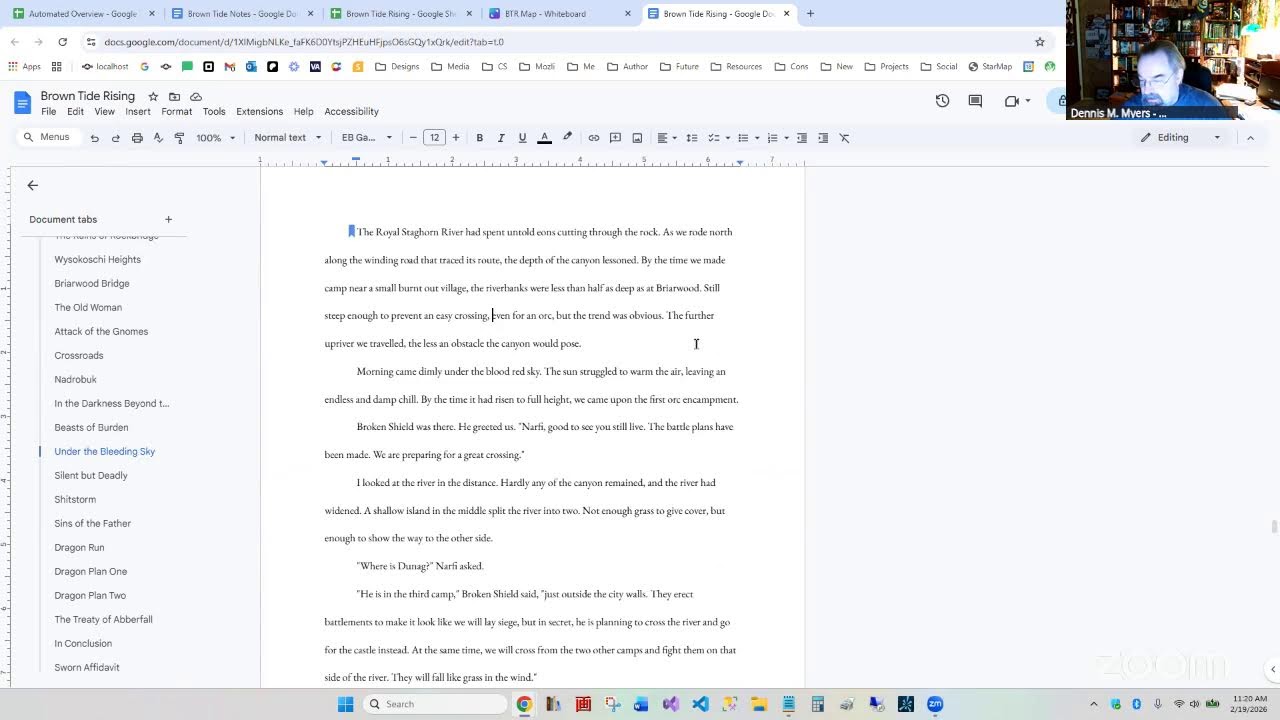Image resolution: width=1280 pixels, height=720 pixels.
Task: Toggle underline formatting
Action: click(522, 138)
